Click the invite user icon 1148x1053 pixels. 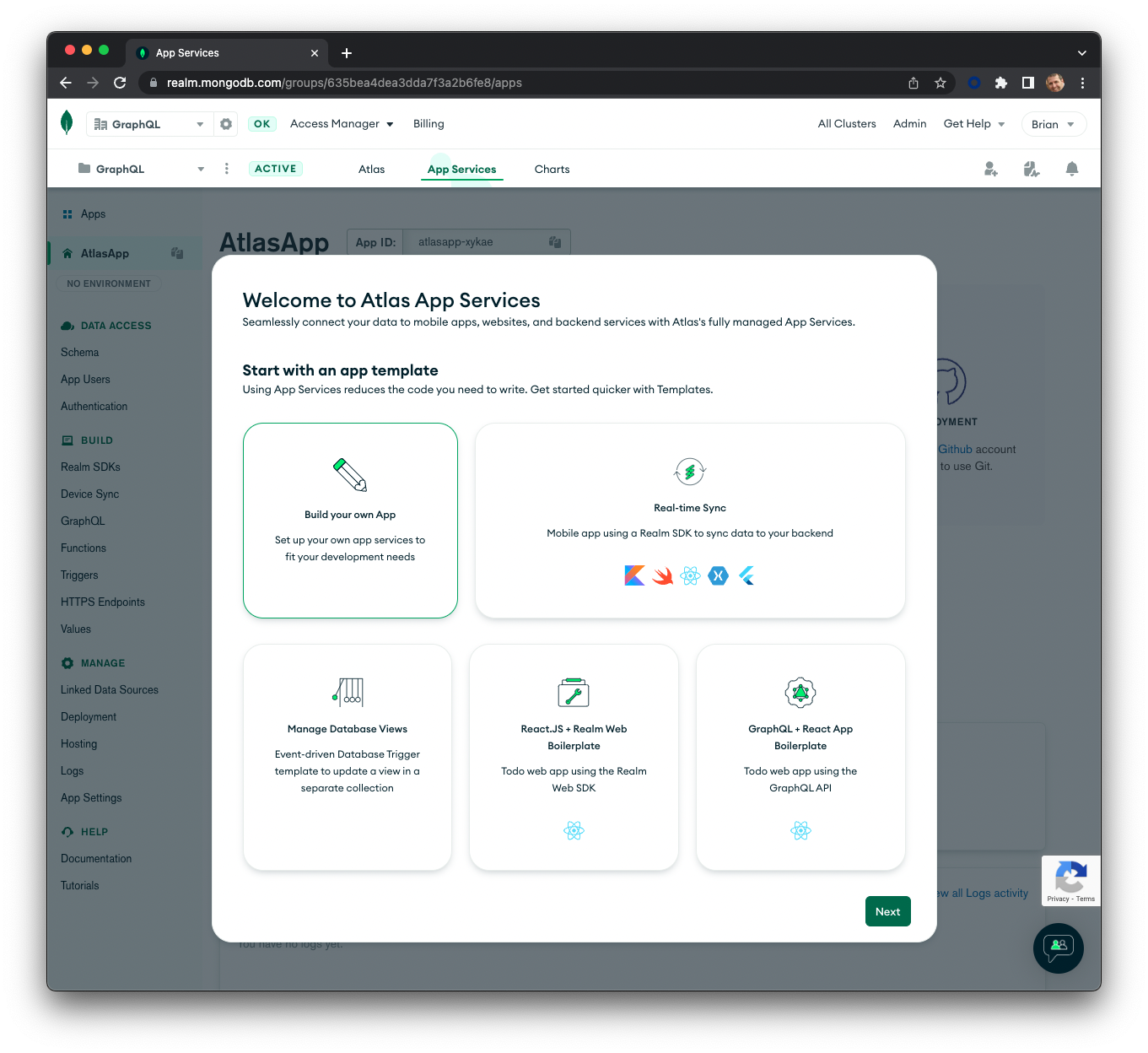[x=991, y=169]
